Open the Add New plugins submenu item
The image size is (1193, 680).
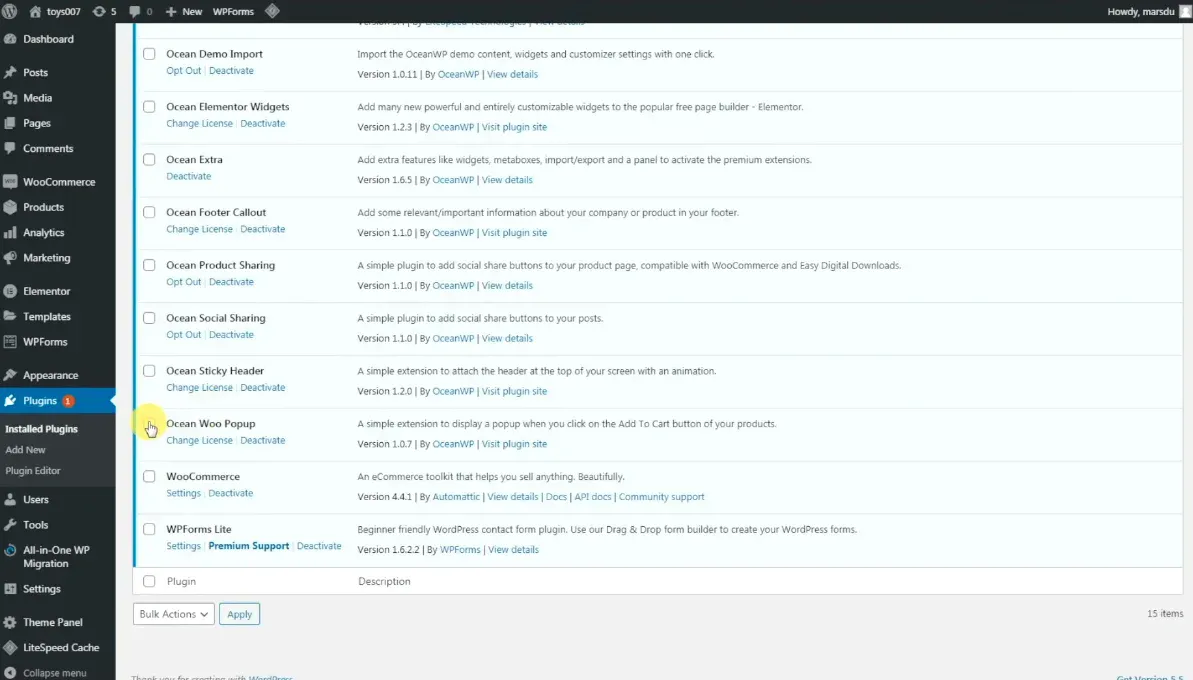tap(26, 450)
